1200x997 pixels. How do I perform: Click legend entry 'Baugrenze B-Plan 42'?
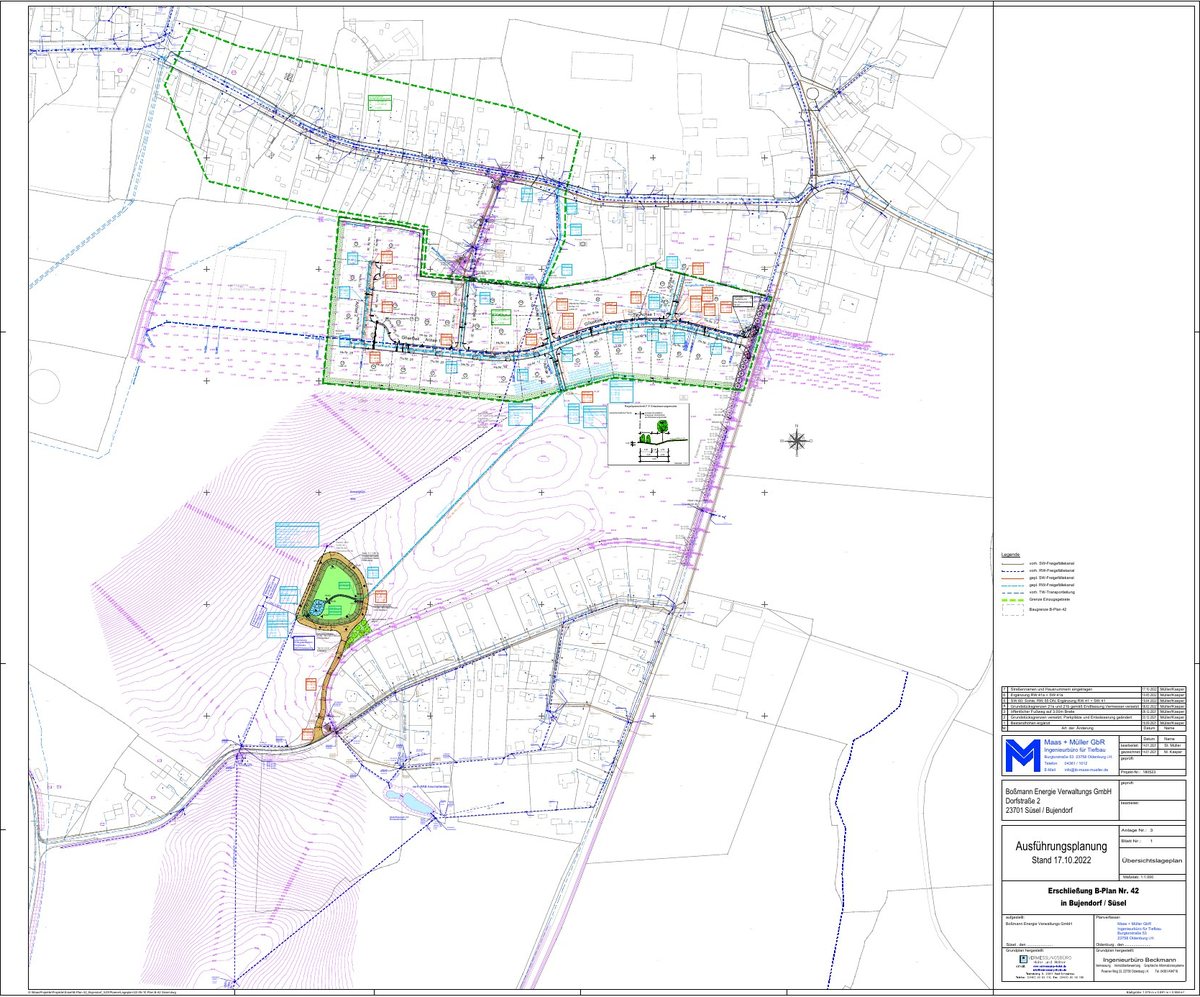coord(1047,609)
